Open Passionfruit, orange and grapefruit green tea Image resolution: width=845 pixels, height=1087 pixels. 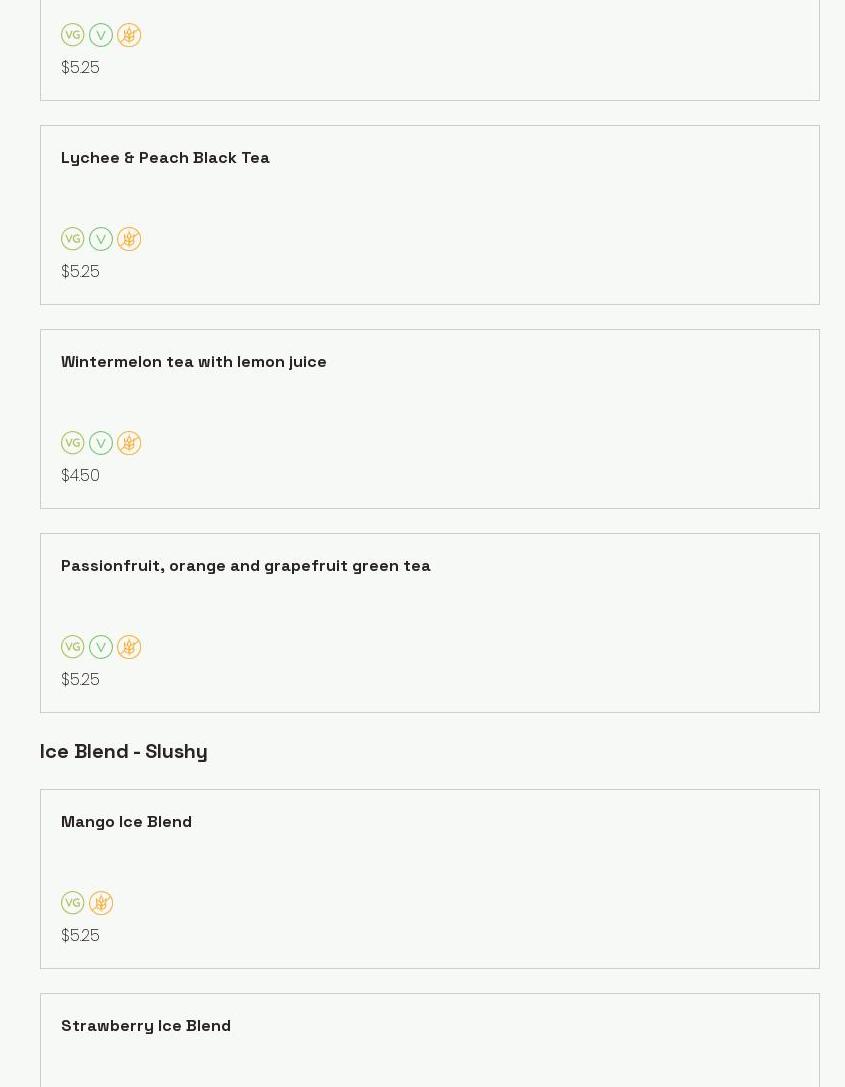[246, 566]
